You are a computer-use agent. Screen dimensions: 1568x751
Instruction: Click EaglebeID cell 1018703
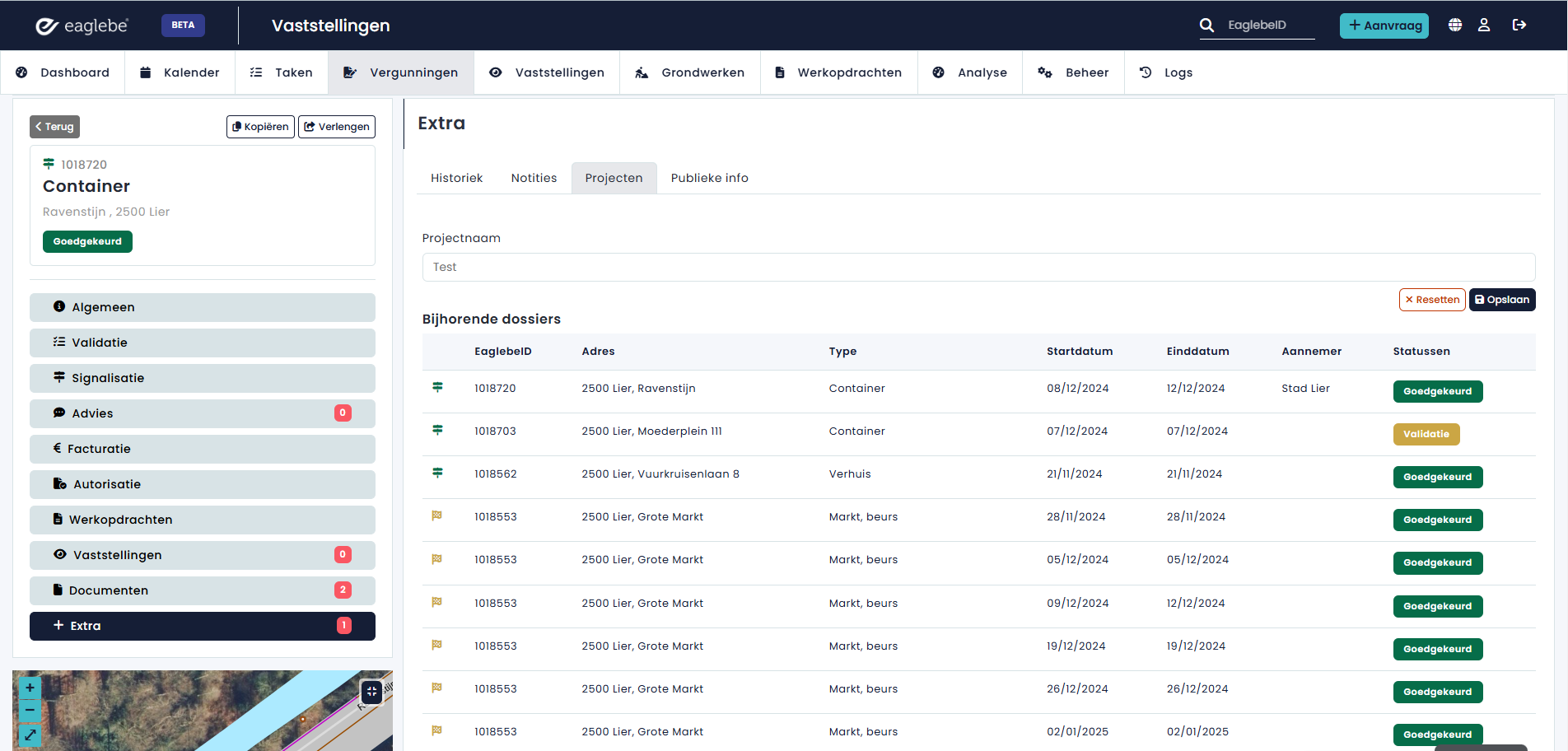coord(495,431)
